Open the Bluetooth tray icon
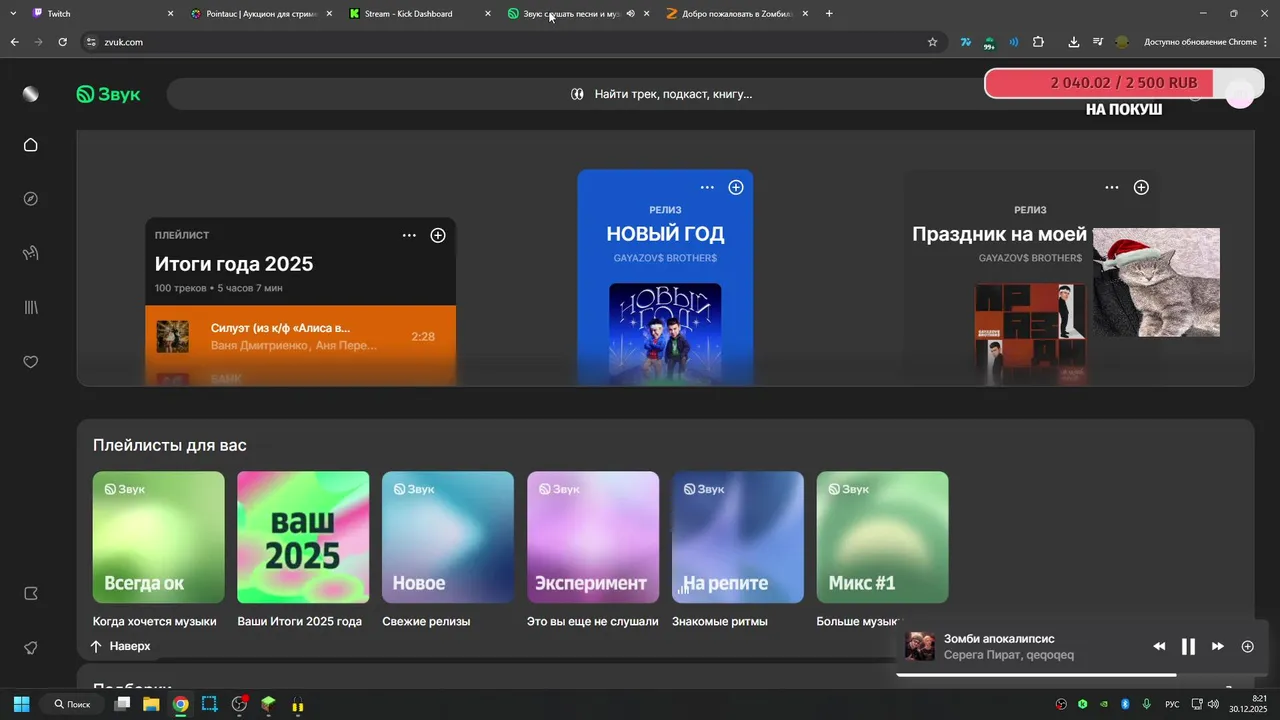 click(x=1124, y=704)
